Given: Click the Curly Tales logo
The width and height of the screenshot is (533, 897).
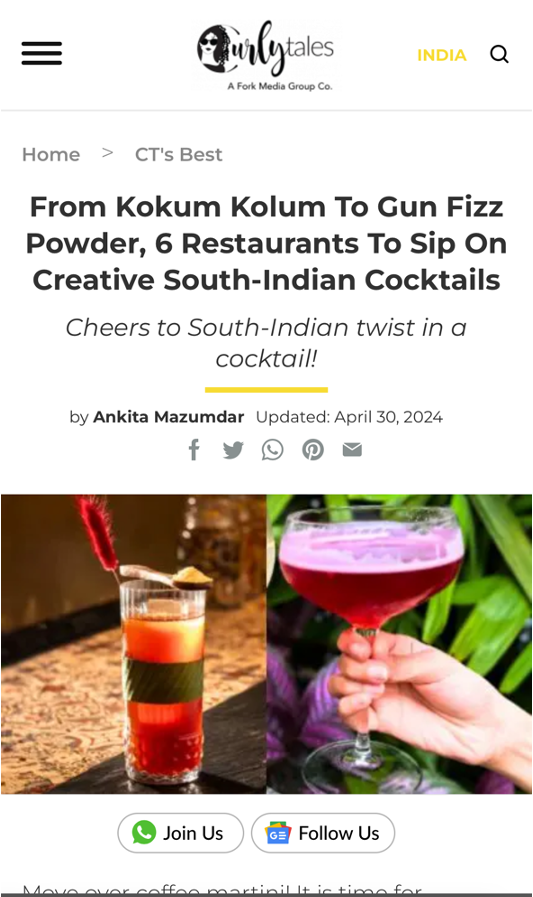Looking at the screenshot, I should coord(265,54).
